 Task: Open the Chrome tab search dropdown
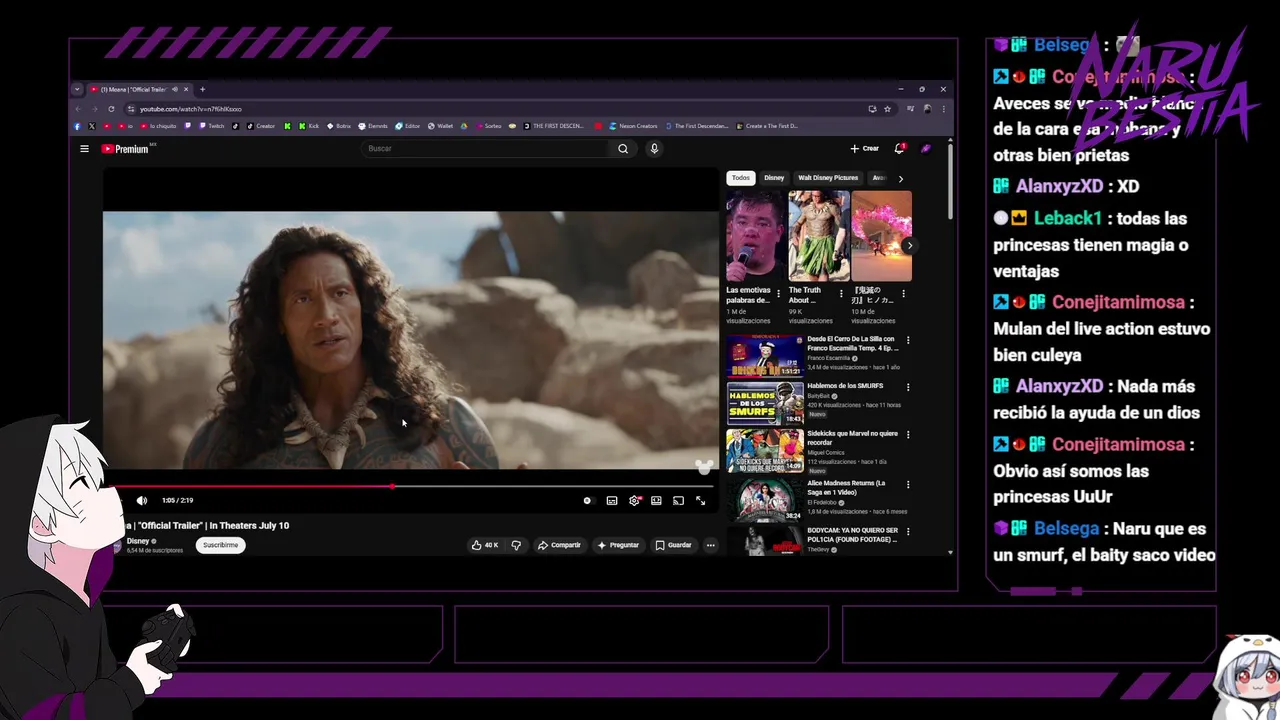pyautogui.click(x=77, y=89)
